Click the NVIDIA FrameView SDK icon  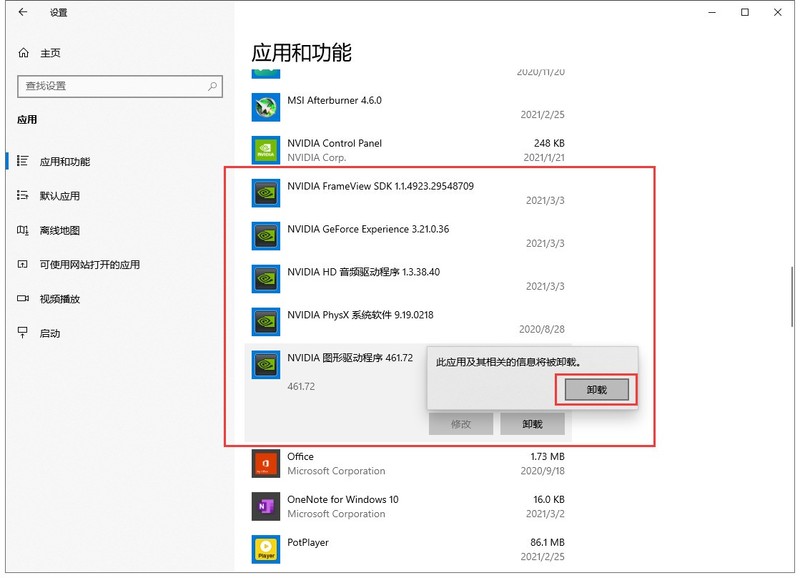pos(266,192)
